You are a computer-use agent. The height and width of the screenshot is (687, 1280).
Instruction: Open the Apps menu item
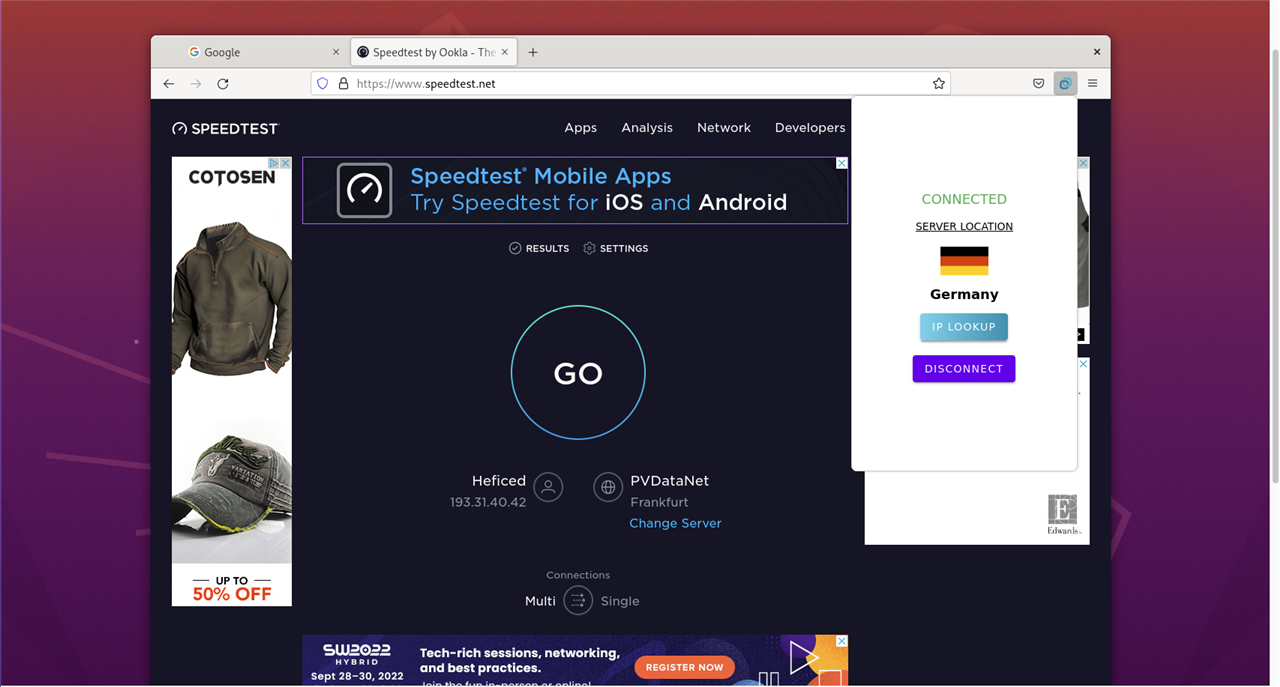pos(580,128)
